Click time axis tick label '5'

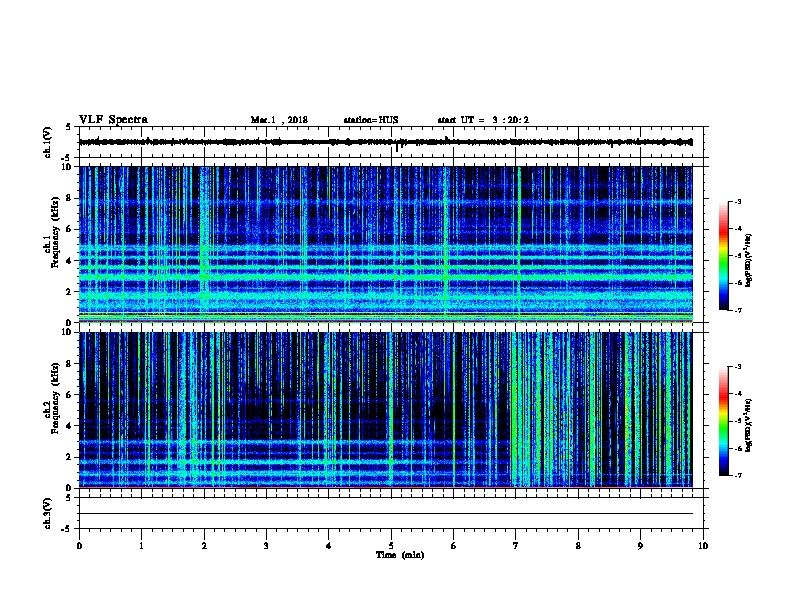point(391,546)
